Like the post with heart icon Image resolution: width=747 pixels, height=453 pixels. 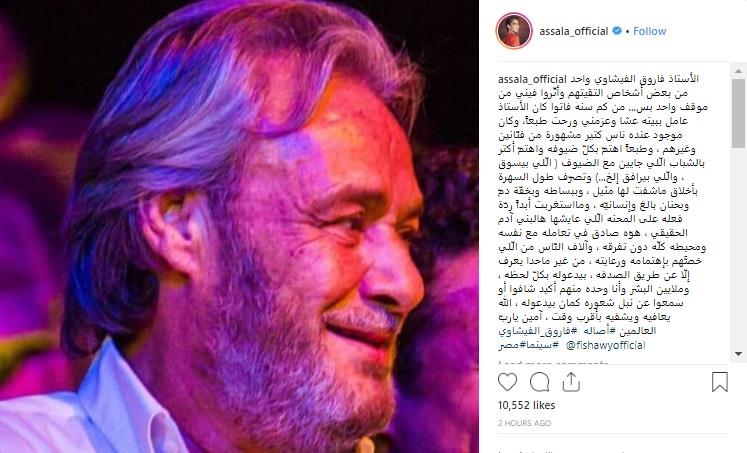pos(507,382)
